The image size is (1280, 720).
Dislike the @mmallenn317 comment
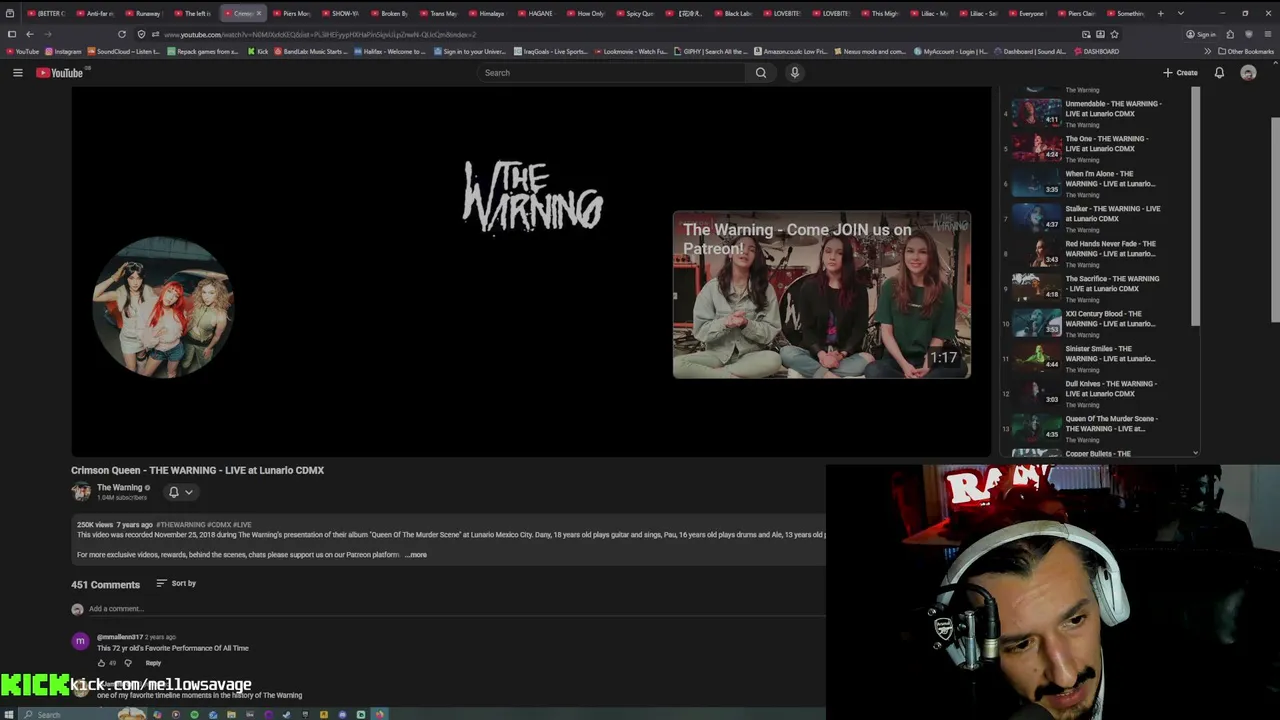pyautogui.click(x=127, y=662)
